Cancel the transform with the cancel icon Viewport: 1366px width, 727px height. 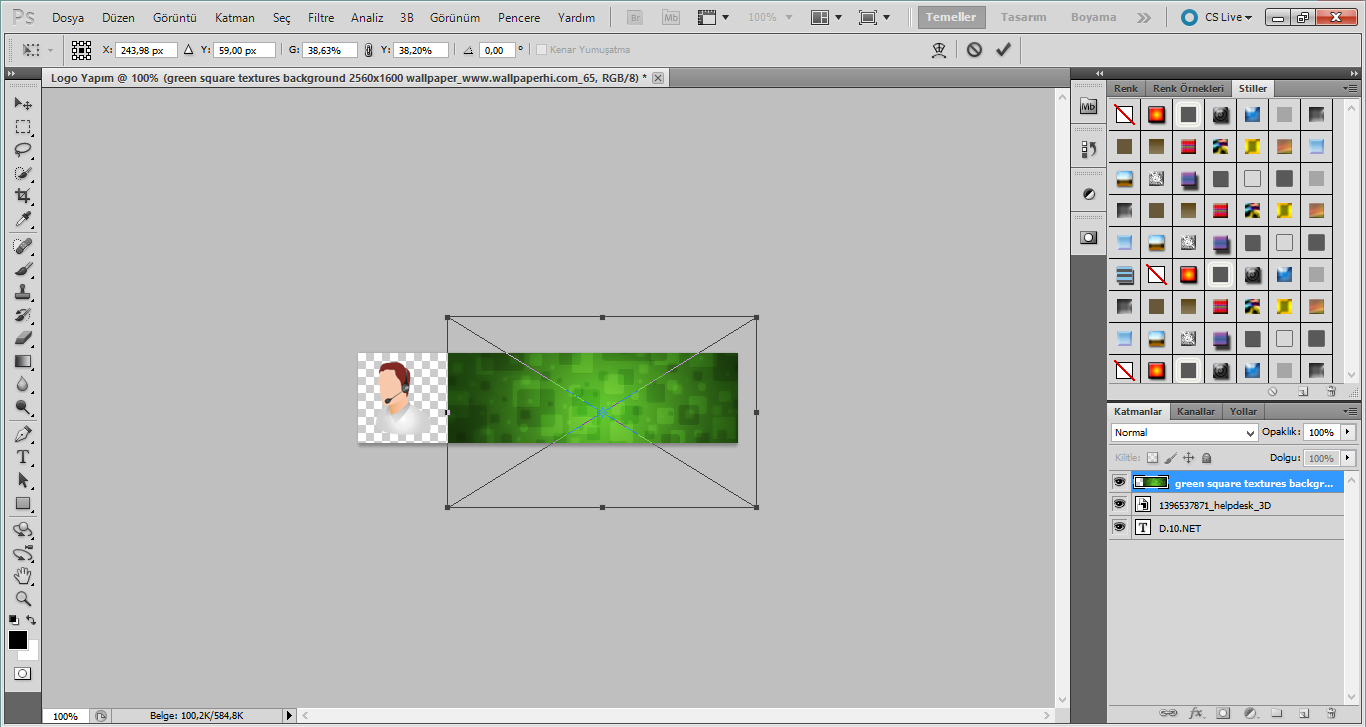[x=974, y=49]
